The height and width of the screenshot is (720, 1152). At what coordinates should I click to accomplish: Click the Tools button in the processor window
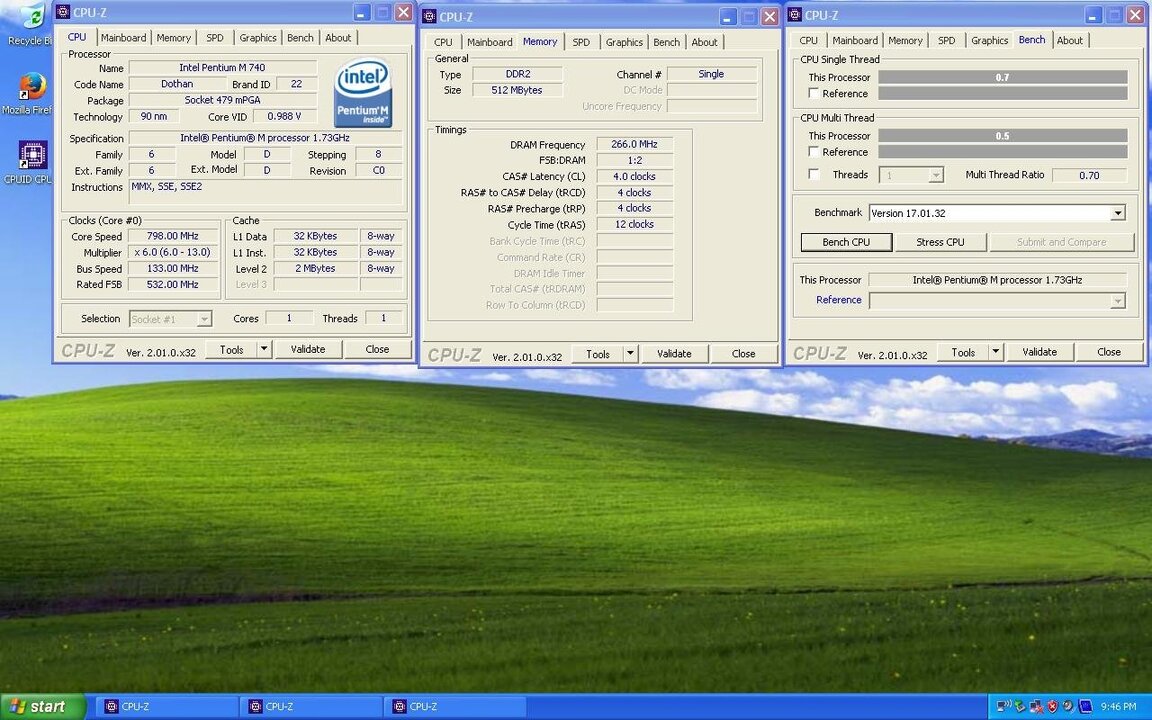(x=231, y=349)
